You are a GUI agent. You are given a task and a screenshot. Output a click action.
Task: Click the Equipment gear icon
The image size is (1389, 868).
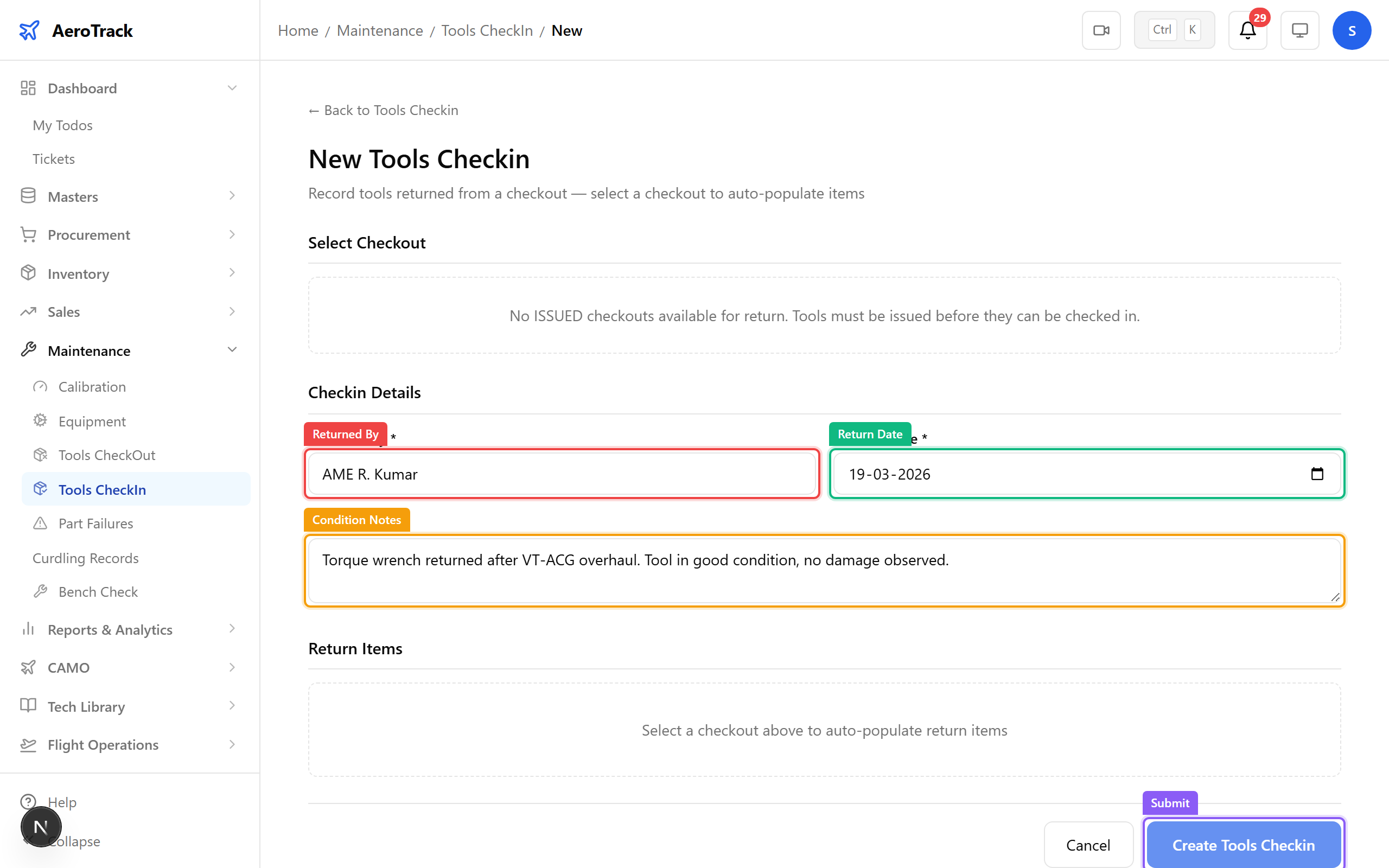point(40,421)
